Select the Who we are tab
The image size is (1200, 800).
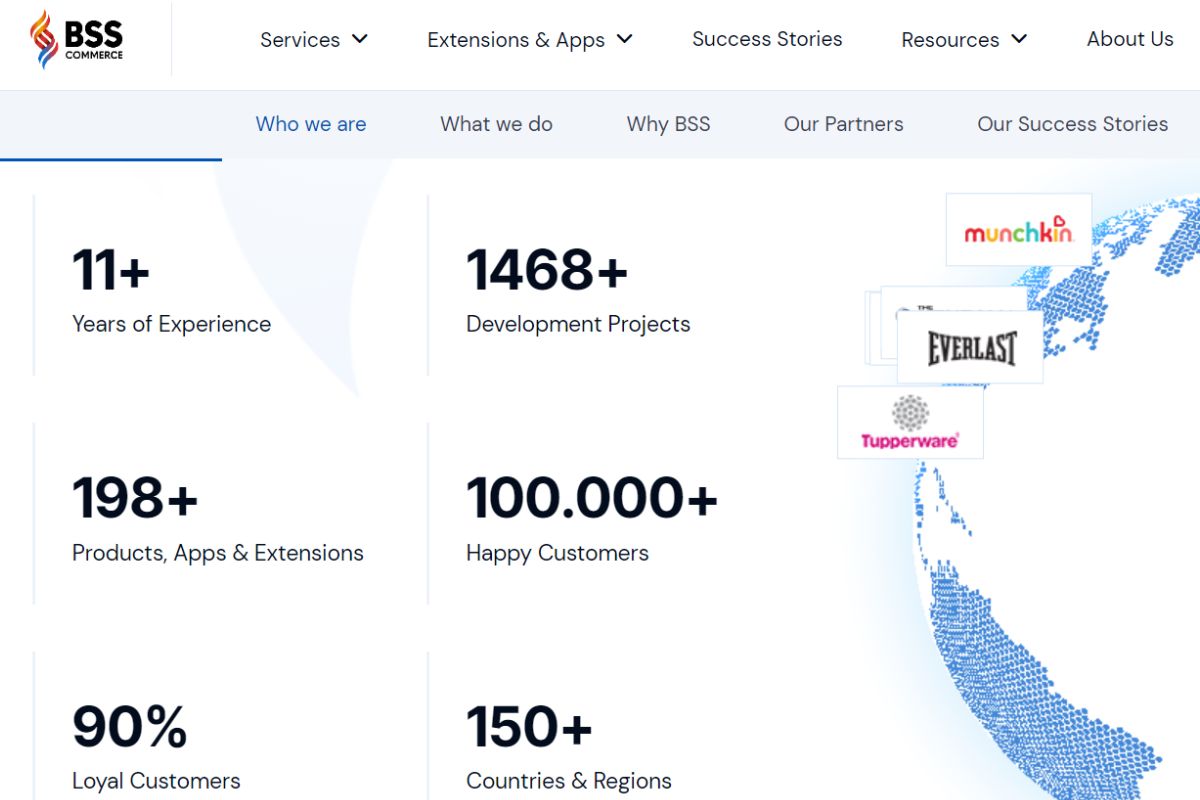pos(311,124)
